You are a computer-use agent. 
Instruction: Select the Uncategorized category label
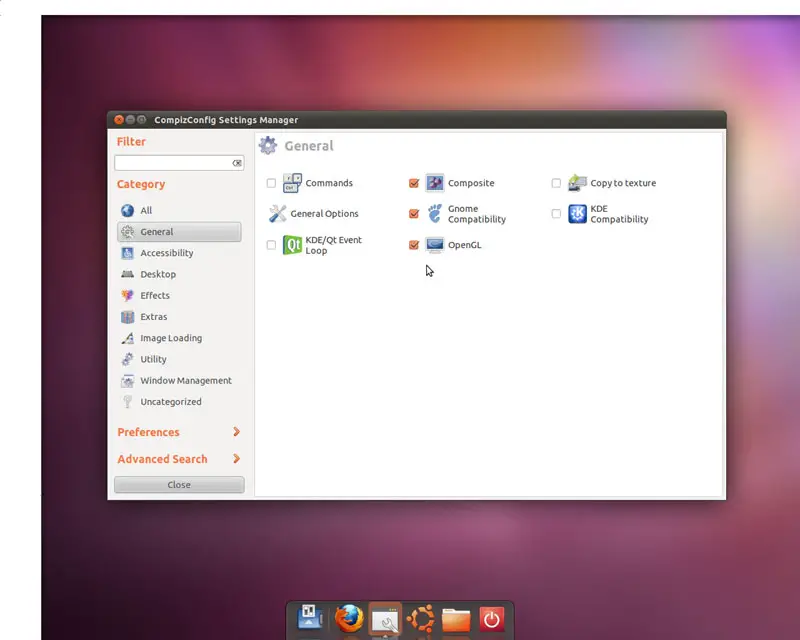click(x=171, y=402)
